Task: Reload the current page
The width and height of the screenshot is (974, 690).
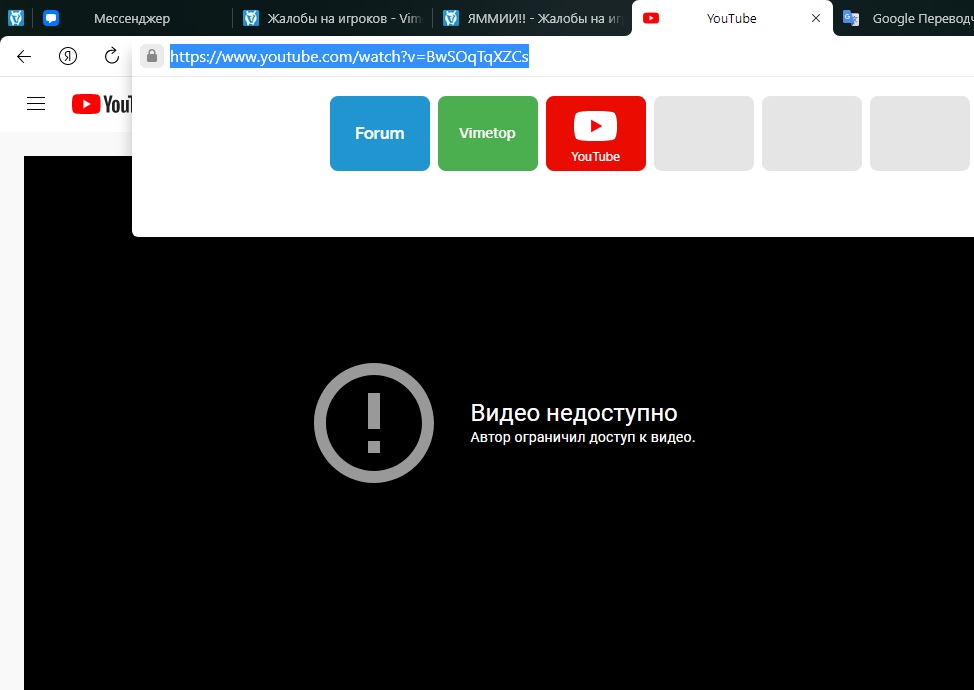Action: (112, 56)
